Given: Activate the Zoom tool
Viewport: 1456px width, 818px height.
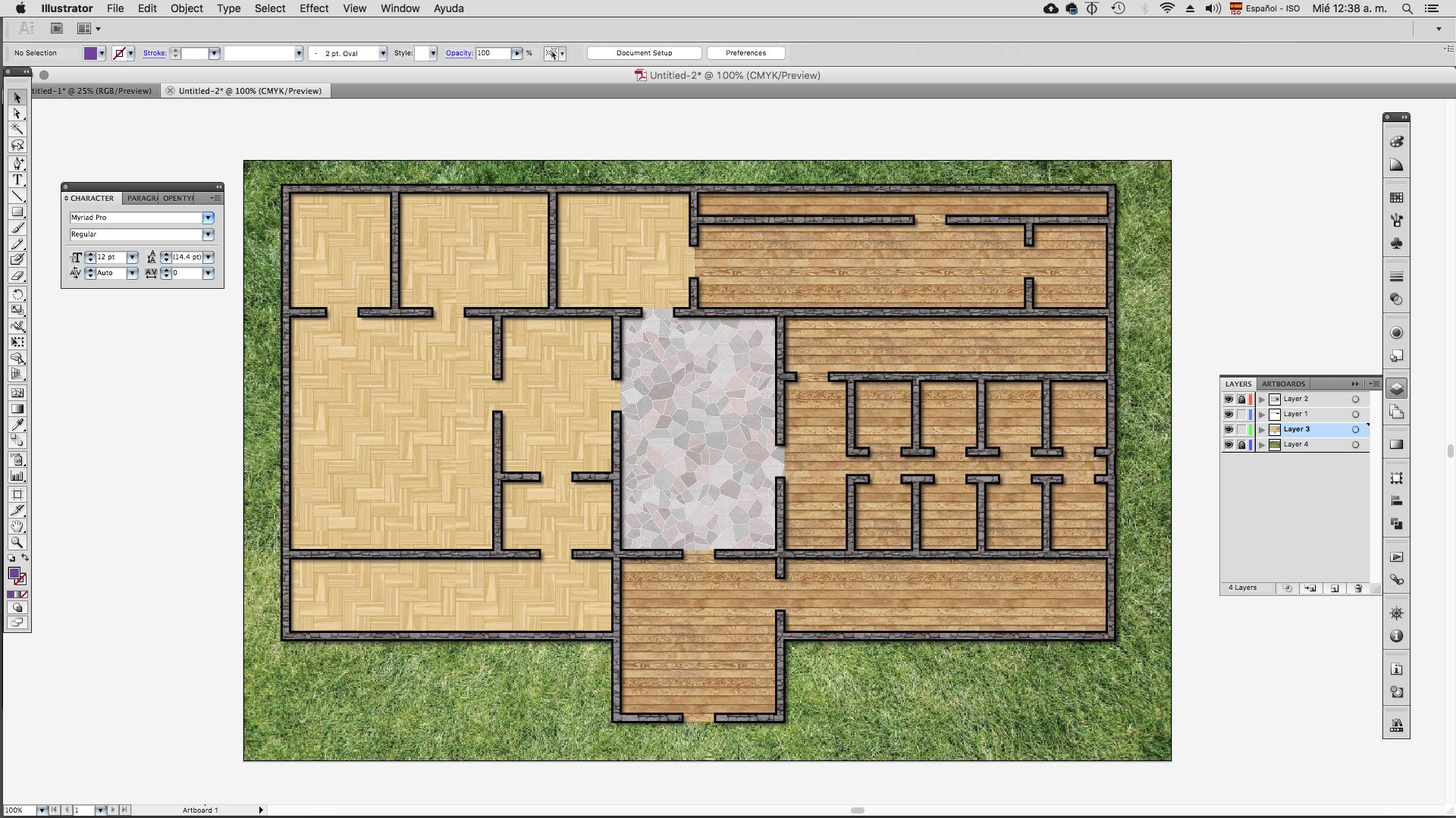Looking at the screenshot, I should pos(17,543).
